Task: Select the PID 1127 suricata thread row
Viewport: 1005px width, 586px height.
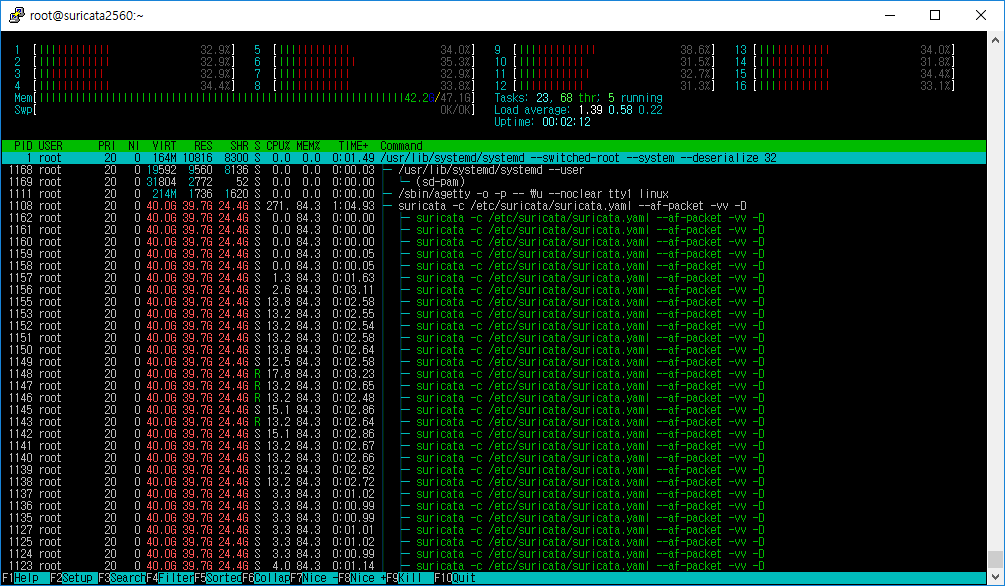Action: pos(494,530)
